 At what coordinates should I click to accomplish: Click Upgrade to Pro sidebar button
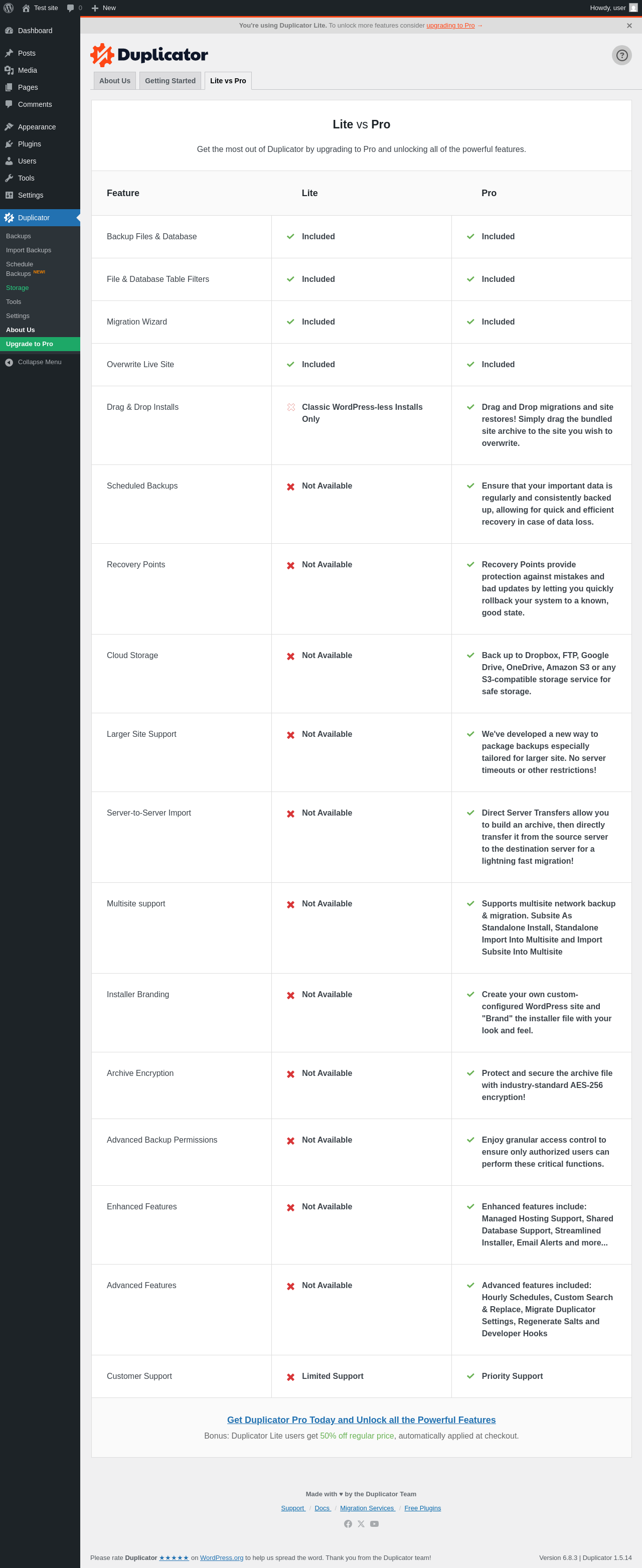point(29,344)
